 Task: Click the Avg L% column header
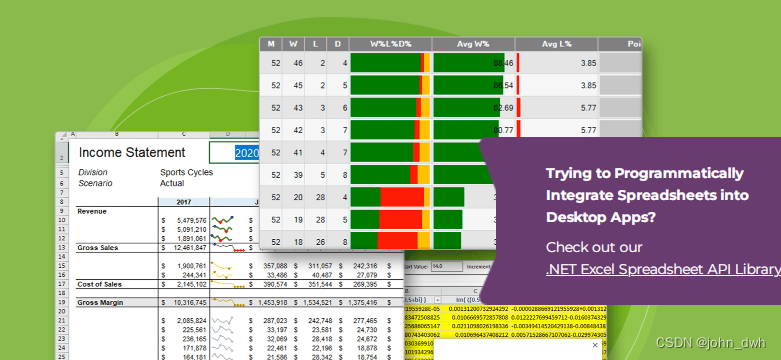pyautogui.click(x=556, y=44)
